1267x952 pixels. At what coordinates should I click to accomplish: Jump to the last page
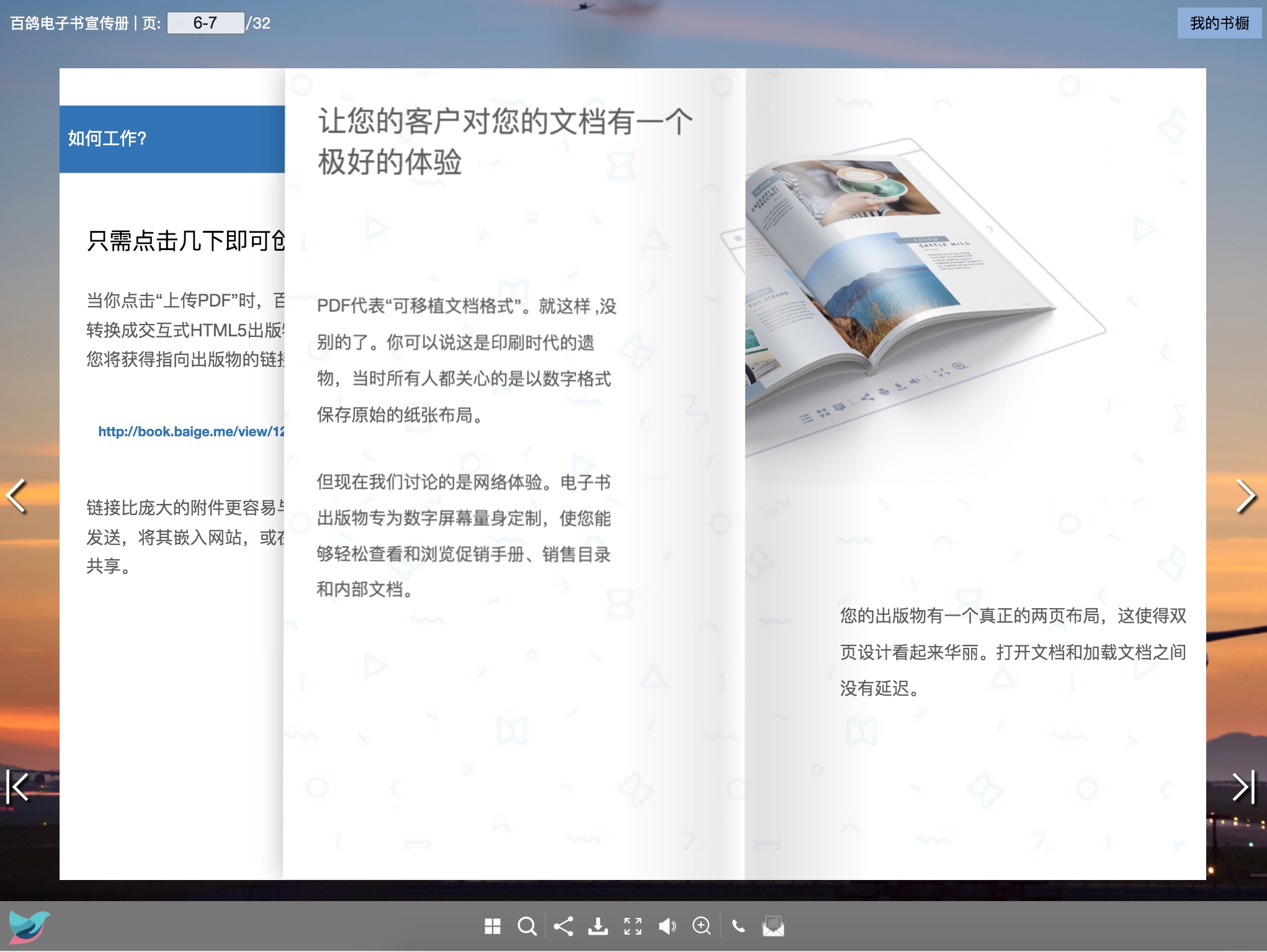coord(1243,787)
